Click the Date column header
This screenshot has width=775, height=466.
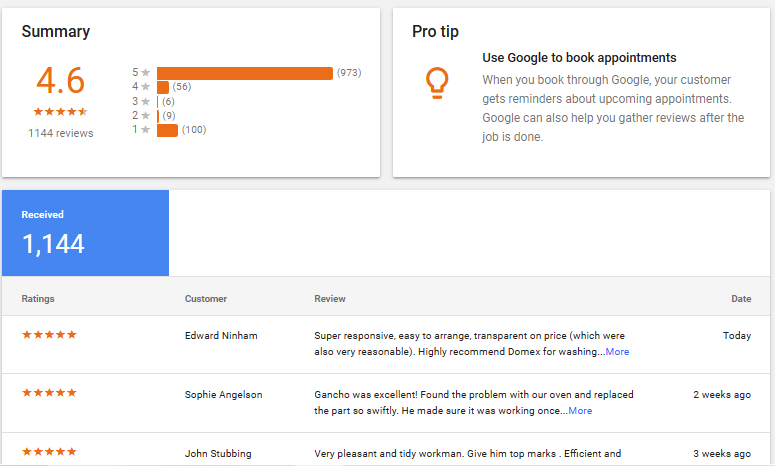click(740, 298)
